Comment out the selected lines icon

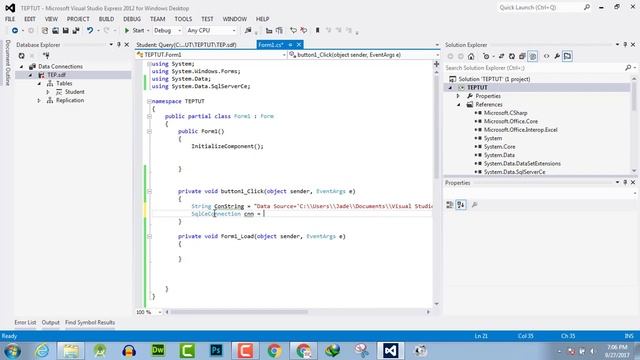coord(293,31)
